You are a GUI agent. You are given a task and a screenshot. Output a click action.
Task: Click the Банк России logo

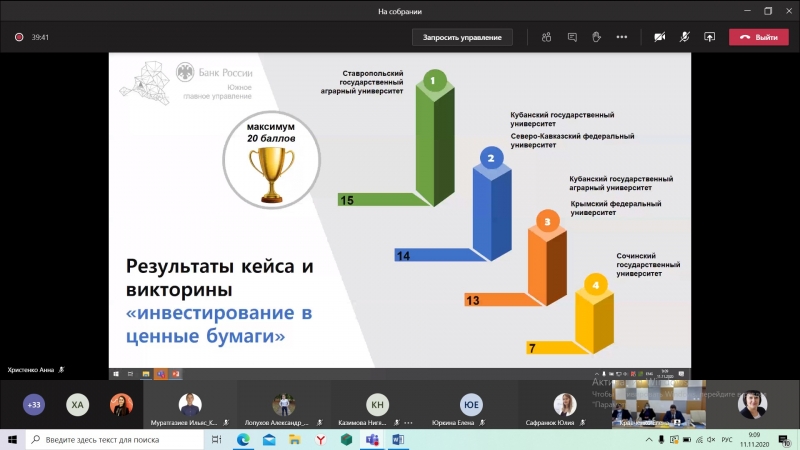click(x=214, y=72)
